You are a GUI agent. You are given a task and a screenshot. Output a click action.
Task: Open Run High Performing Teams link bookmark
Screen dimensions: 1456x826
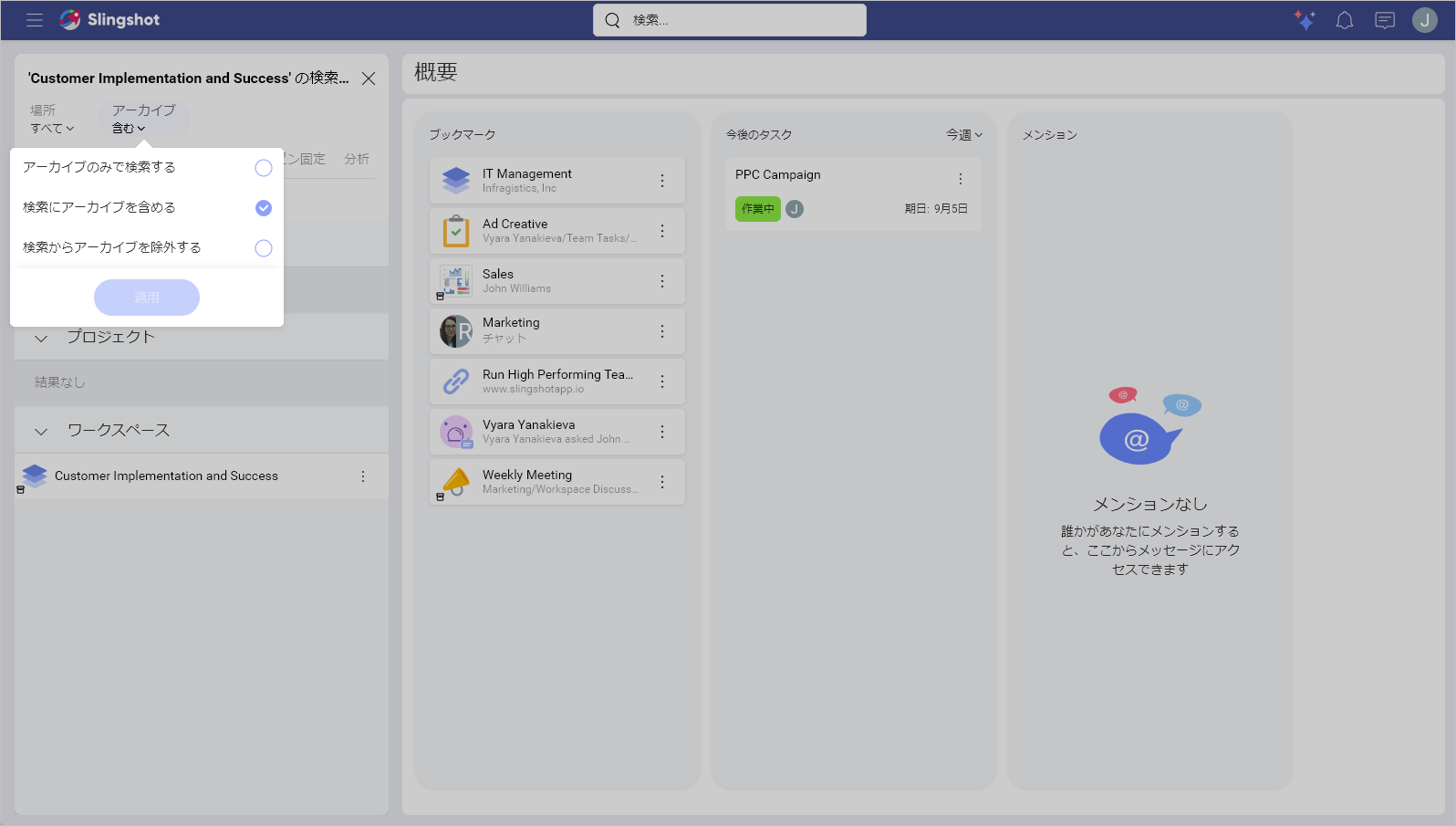[557, 382]
